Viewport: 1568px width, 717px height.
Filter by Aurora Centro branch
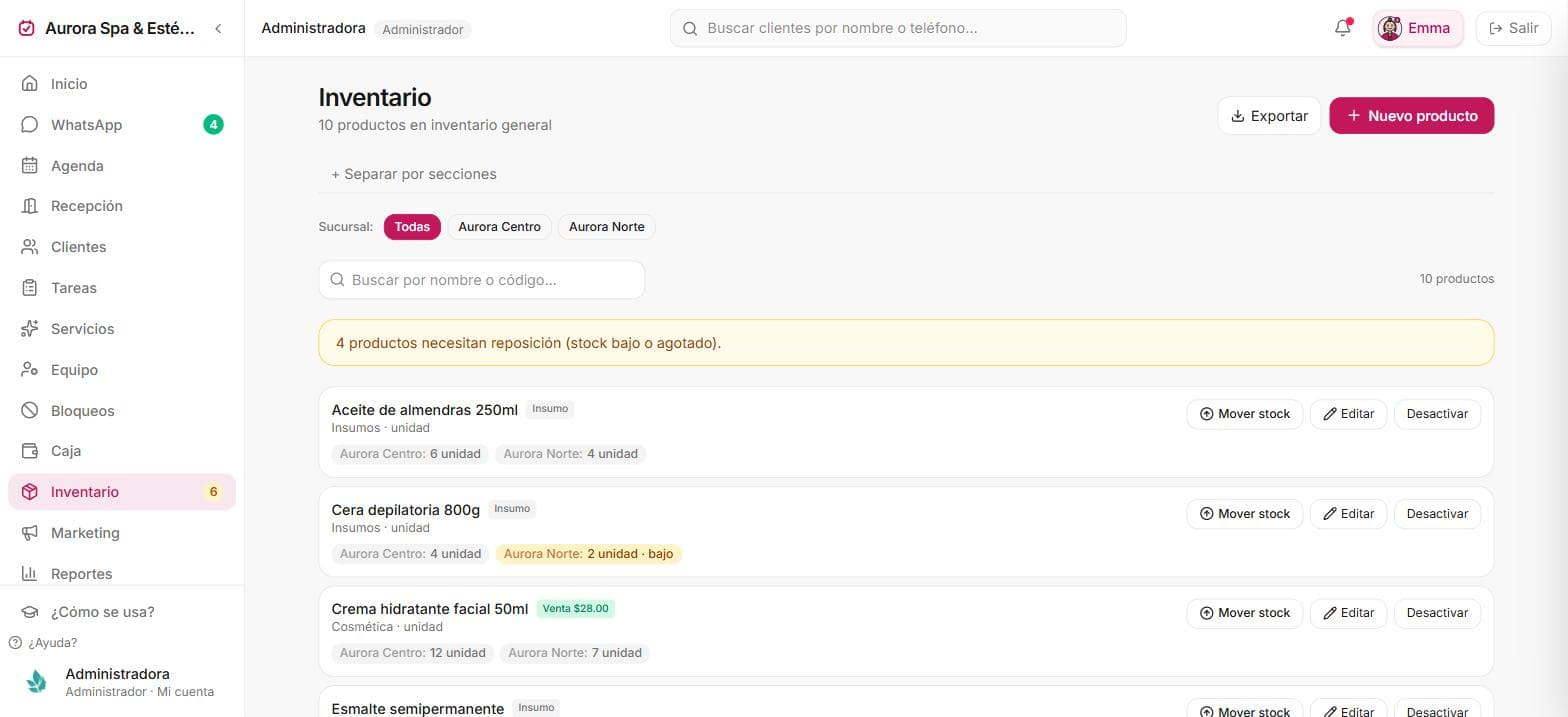pyautogui.click(x=499, y=227)
